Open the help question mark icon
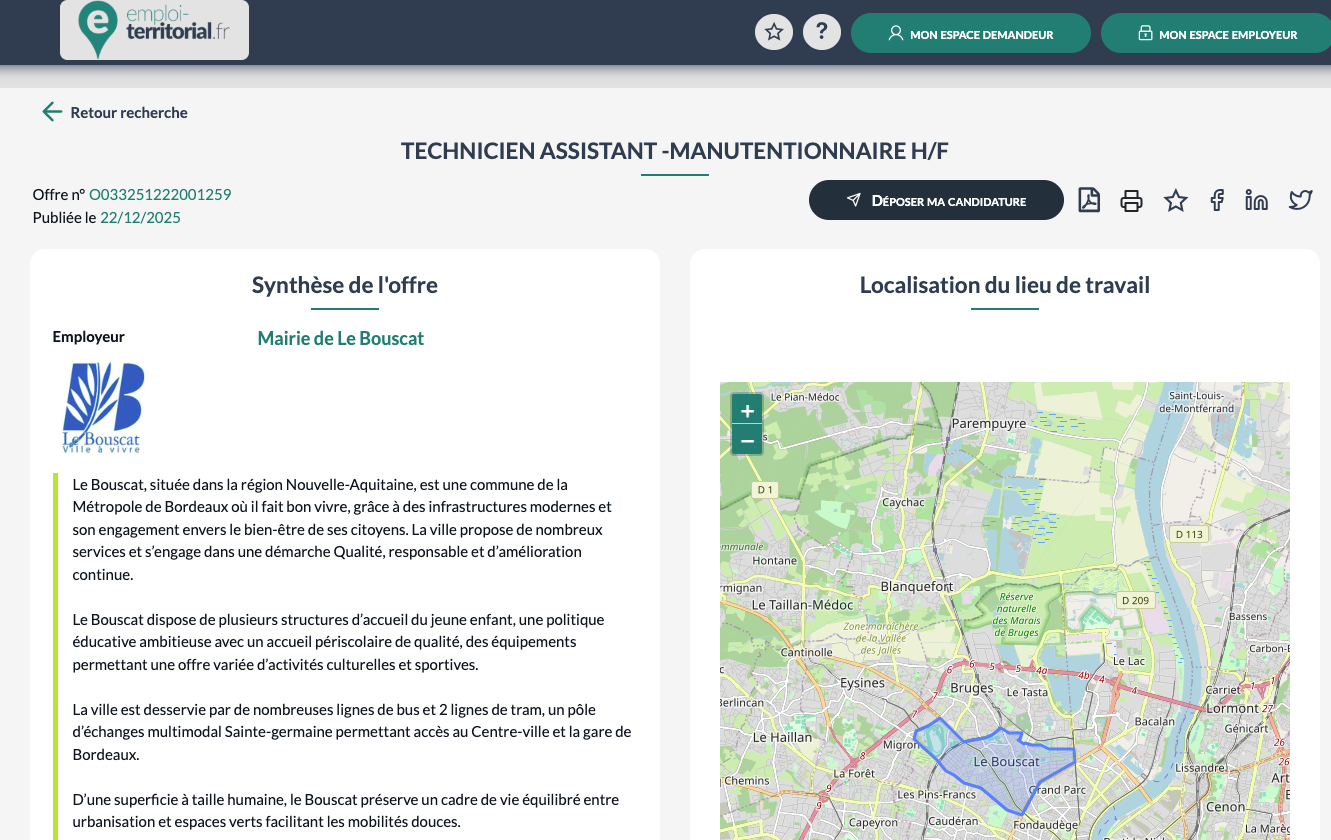Viewport: 1331px width, 840px height. (822, 32)
